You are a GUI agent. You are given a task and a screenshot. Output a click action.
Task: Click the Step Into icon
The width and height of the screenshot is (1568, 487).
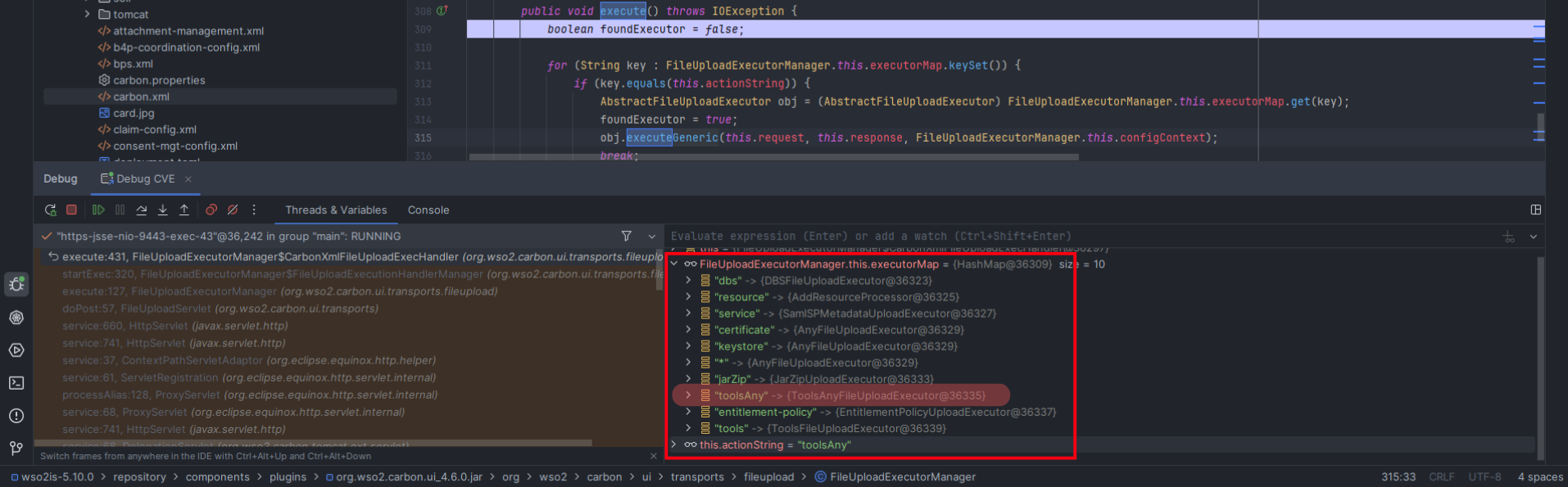tap(163, 210)
